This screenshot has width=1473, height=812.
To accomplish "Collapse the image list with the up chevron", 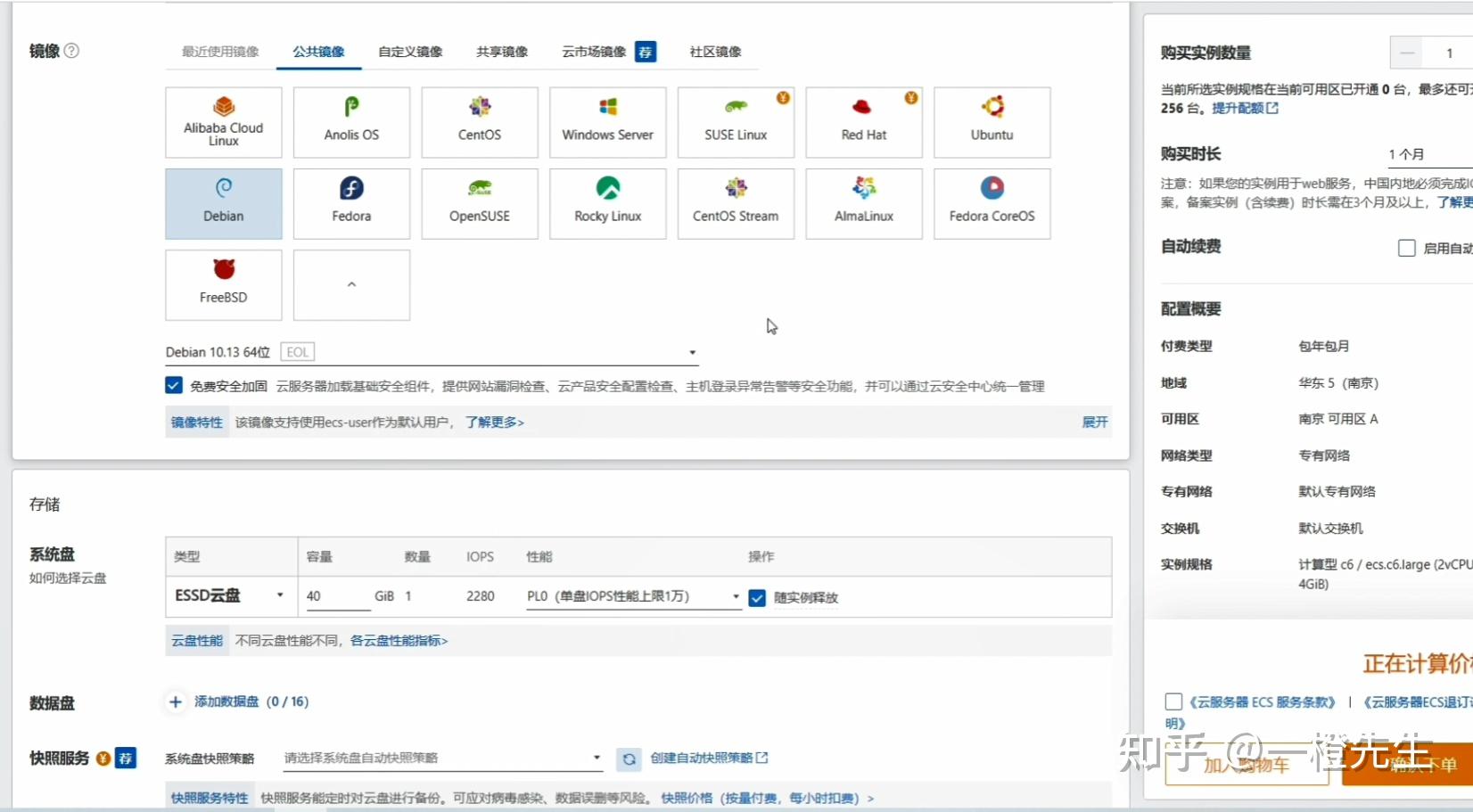I will pyautogui.click(x=351, y=285).
